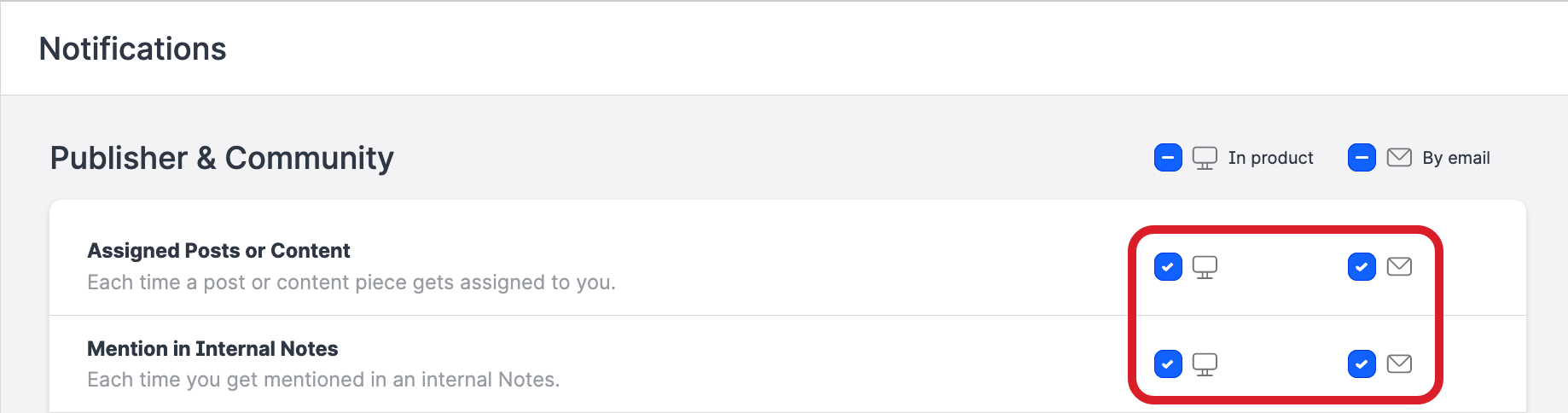
Task: Disable in-product alerts for Mention in Internal Notes
Action: tap(1168, 364)
